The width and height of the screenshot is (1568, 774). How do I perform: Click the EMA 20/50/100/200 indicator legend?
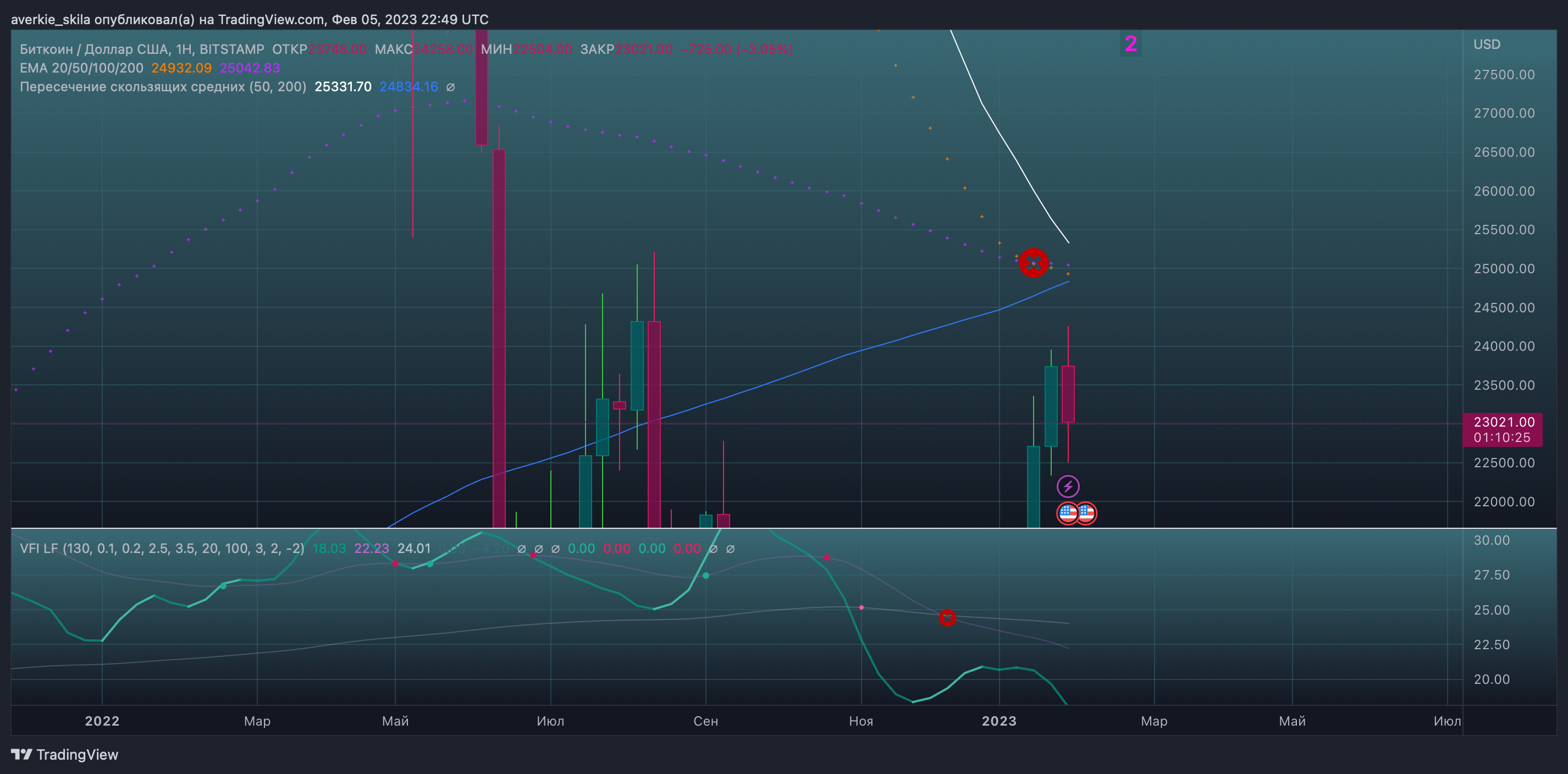pos(81,68)
